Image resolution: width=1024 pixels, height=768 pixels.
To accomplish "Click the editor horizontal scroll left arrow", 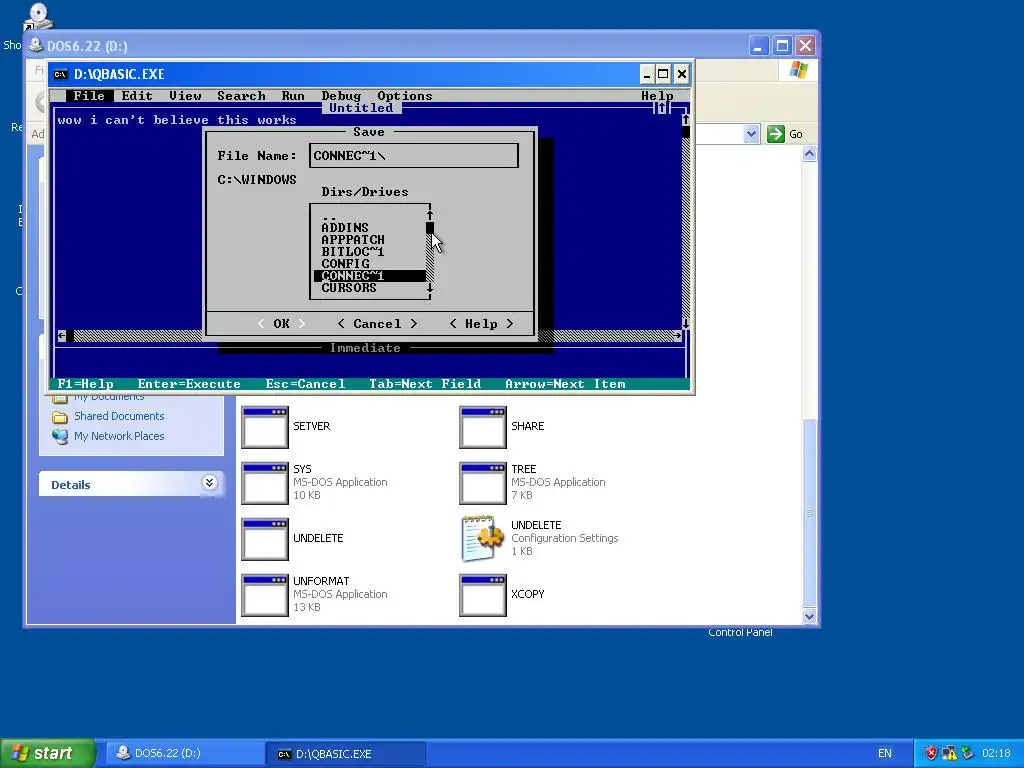I will tap(61, 336).
